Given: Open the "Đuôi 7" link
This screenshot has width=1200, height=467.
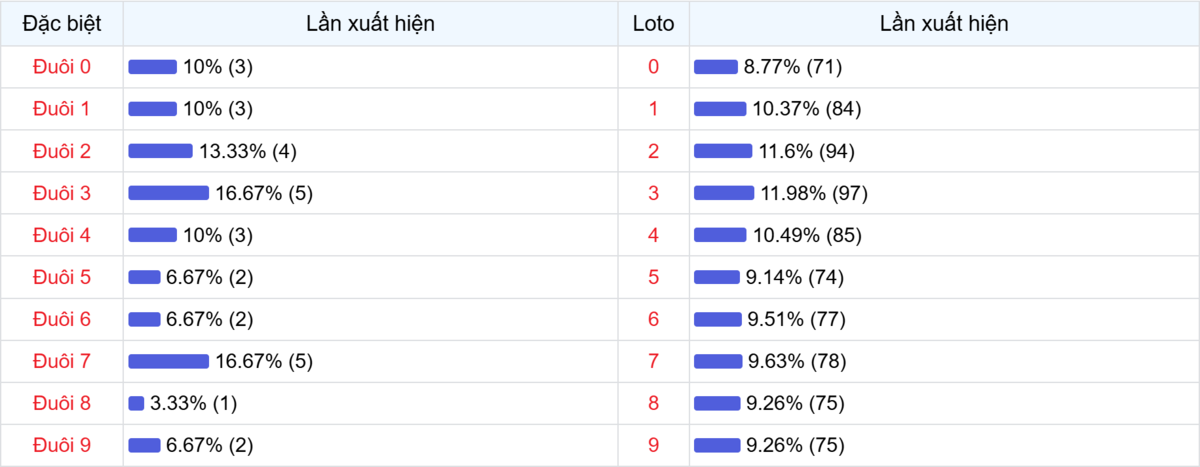Looking at the screenshot, I should (62, 361).
